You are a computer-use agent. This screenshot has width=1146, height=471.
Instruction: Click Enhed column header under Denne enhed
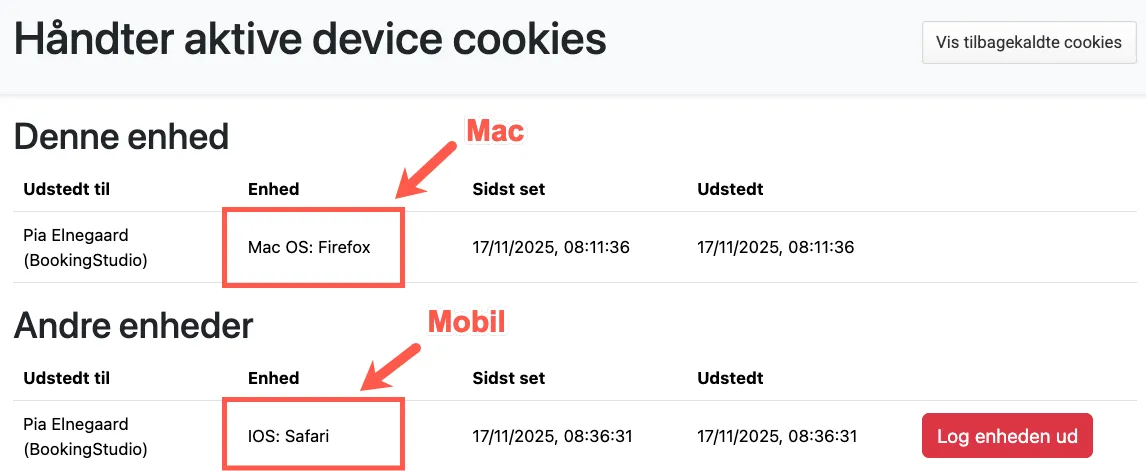click(x=273, y=189)
